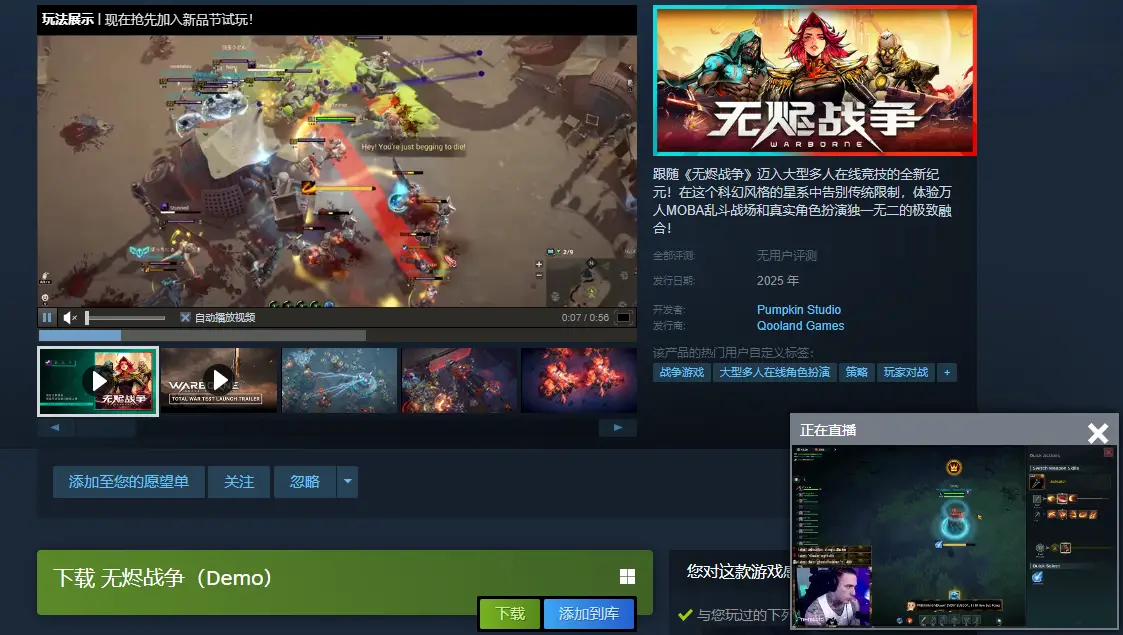Select first trailer thumbnail with red-haired character
Image resolution: width=1123 pixels, height=635 pixels.
(98, 381)
